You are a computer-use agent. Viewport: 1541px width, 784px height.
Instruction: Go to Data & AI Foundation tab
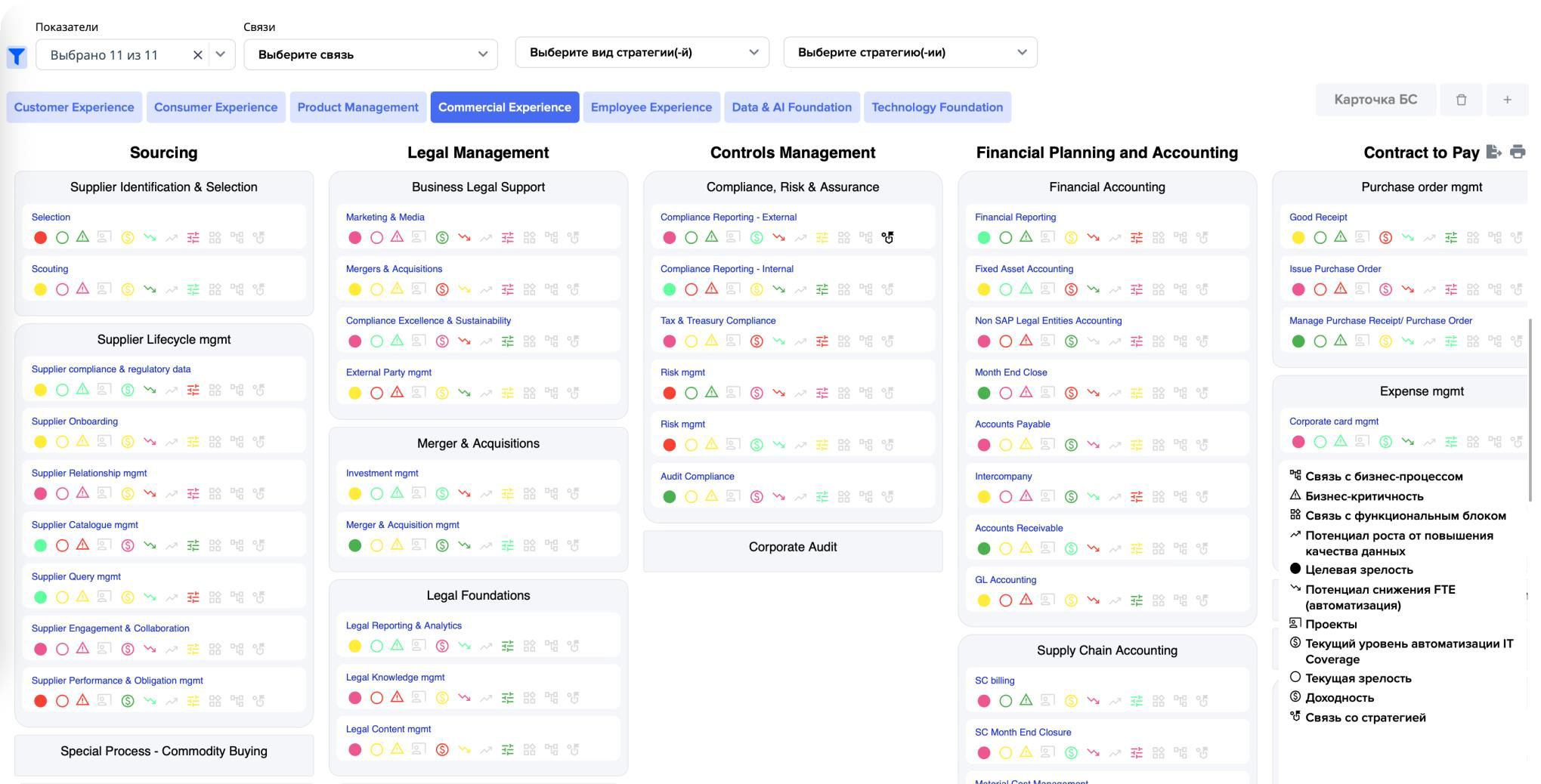coord(791,107)
